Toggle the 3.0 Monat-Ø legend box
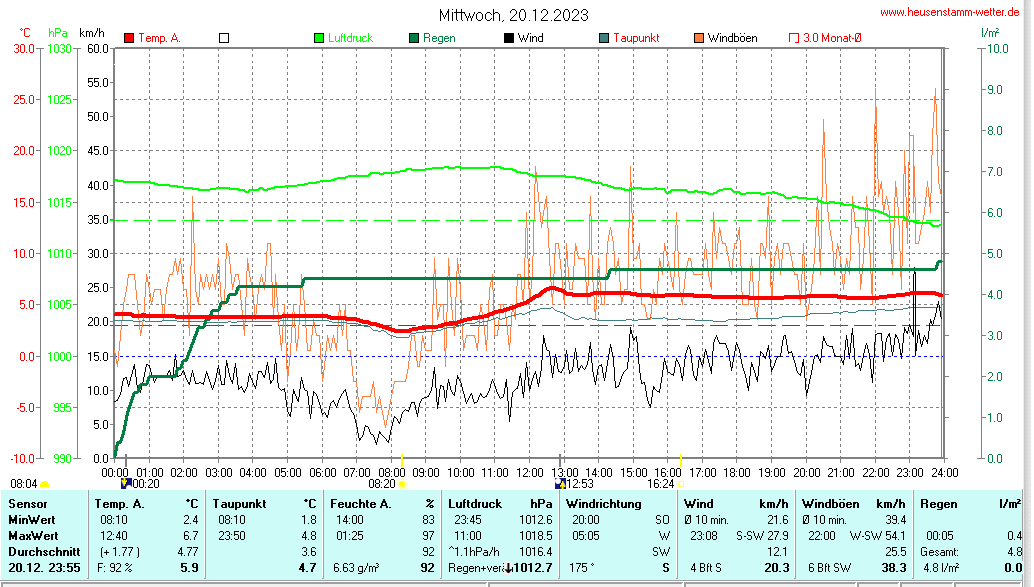 [x=794, y=38]
